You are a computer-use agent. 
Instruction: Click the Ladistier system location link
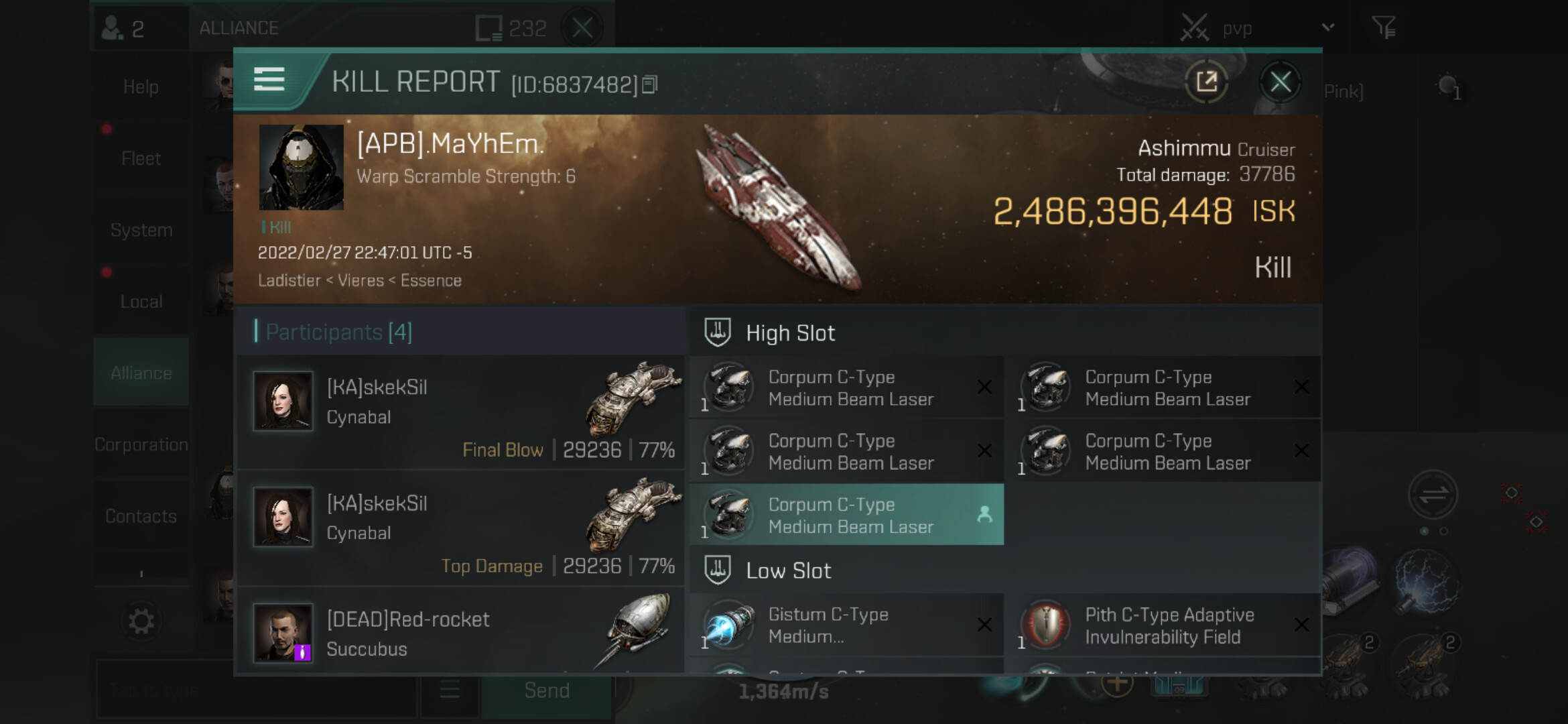[289, 280]
